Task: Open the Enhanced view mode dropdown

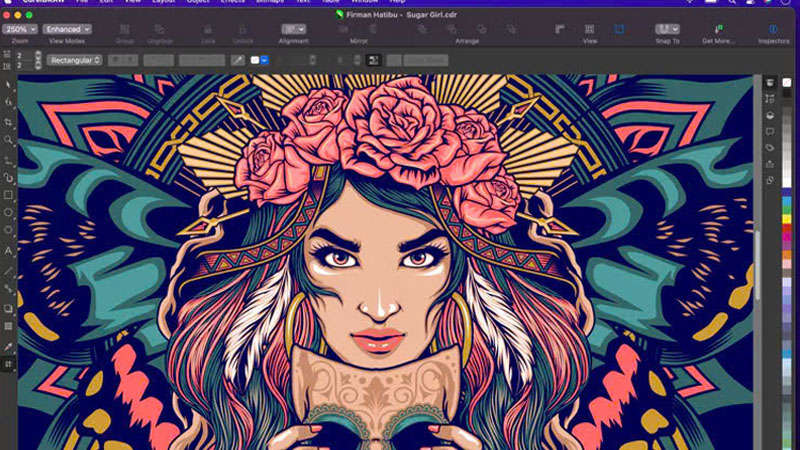Action: click(65, 30)
